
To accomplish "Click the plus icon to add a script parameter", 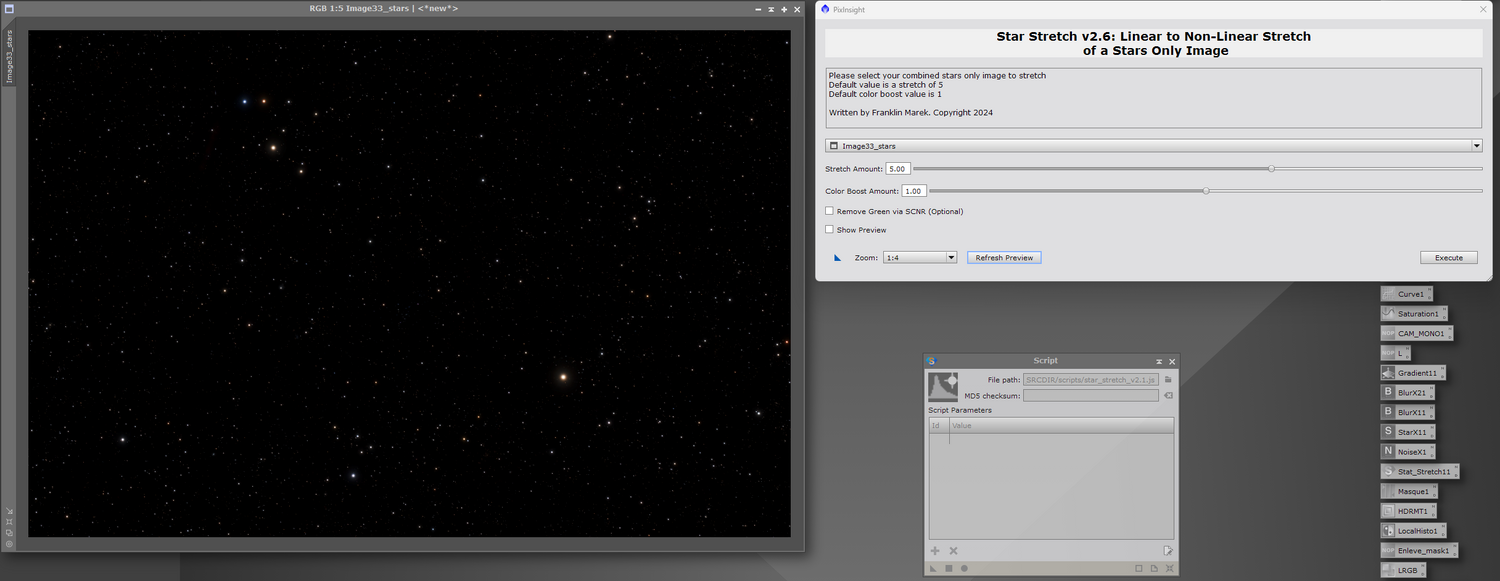I will point(935,551).
